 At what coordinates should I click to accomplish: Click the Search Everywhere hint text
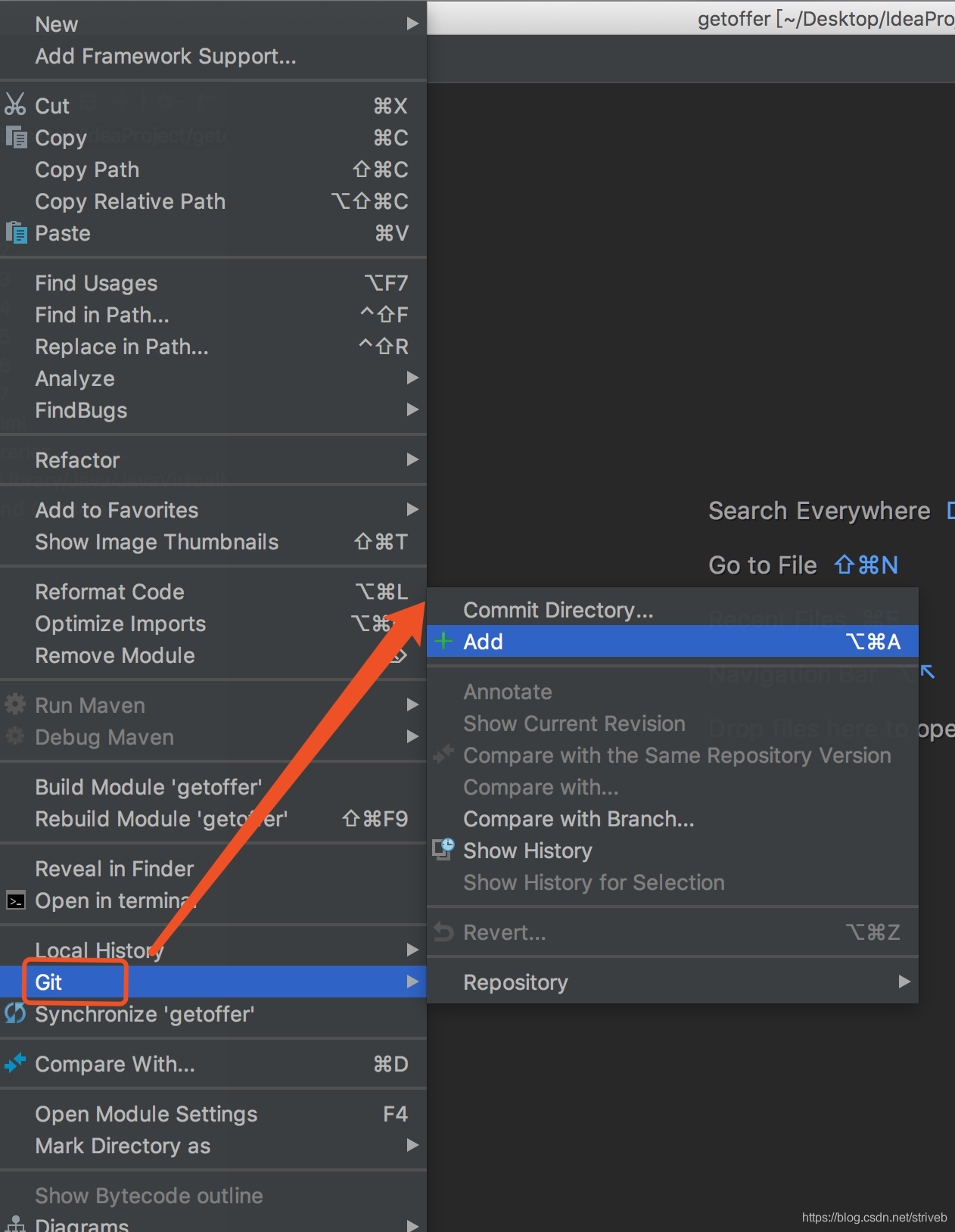pos(819,511)
